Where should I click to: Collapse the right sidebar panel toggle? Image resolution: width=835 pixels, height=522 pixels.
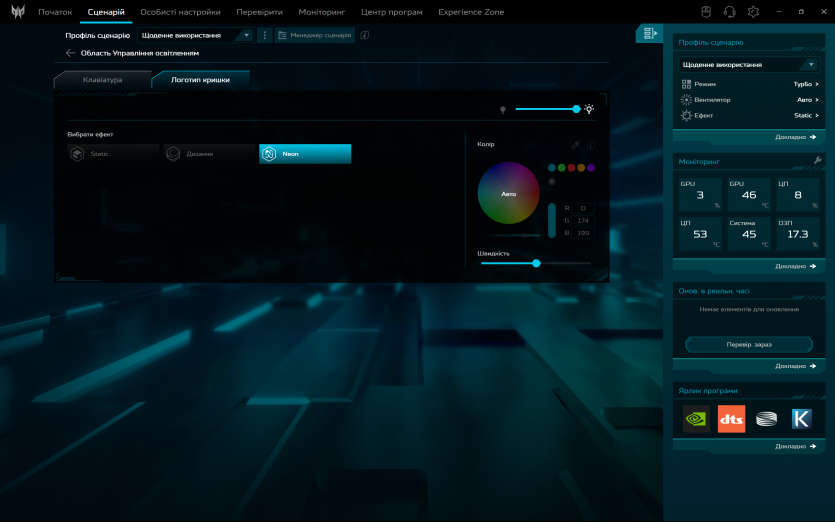[650, 34]
